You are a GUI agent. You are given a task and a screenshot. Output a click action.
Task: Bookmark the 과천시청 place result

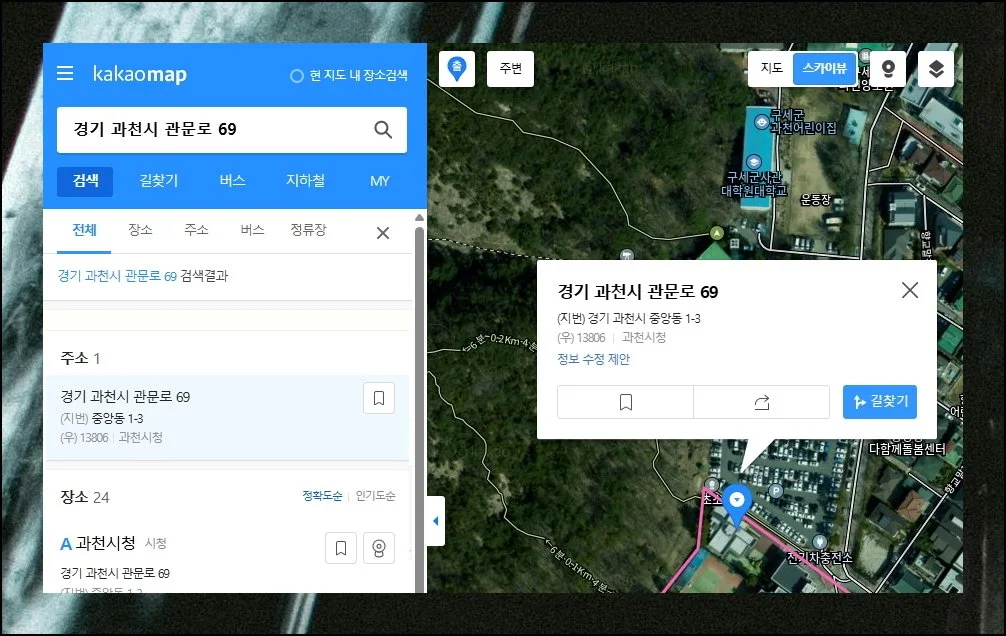click(341, 548)
